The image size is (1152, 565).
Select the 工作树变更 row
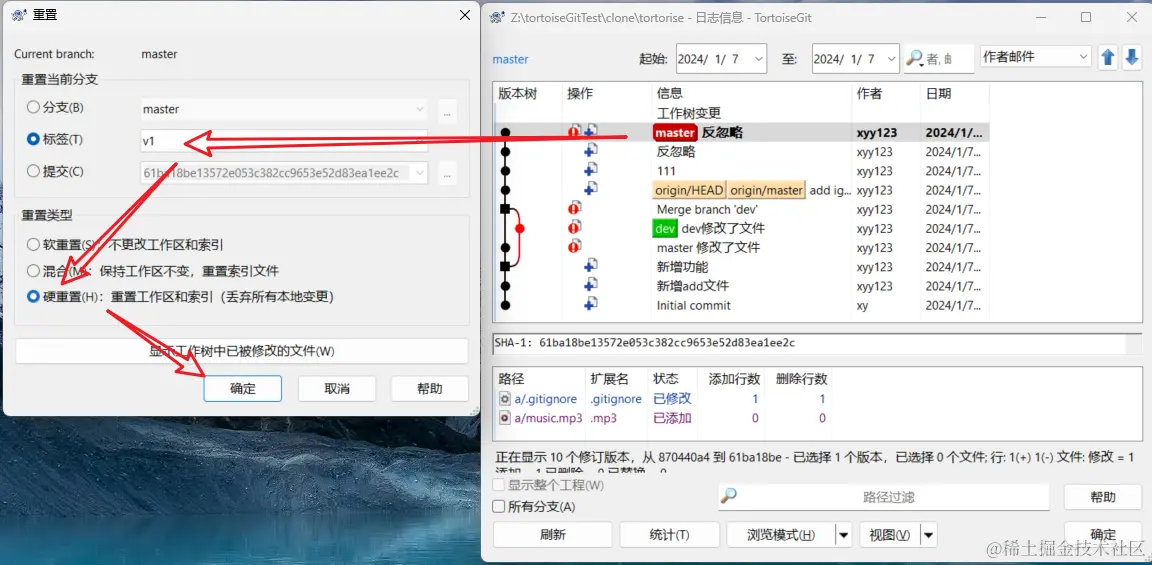[742, 113]
